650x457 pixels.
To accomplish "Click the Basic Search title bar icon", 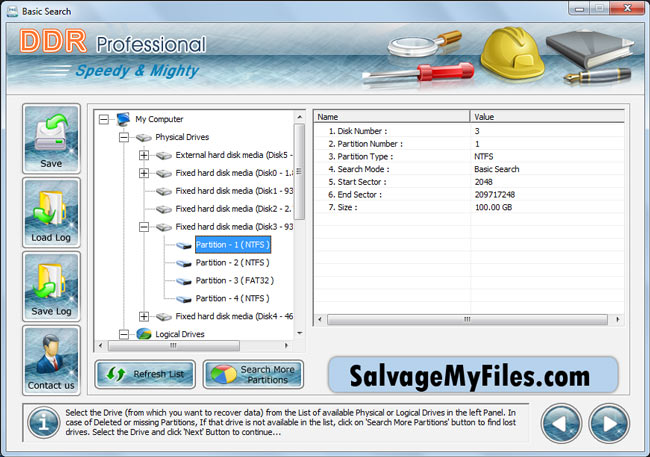I will 12,11.
